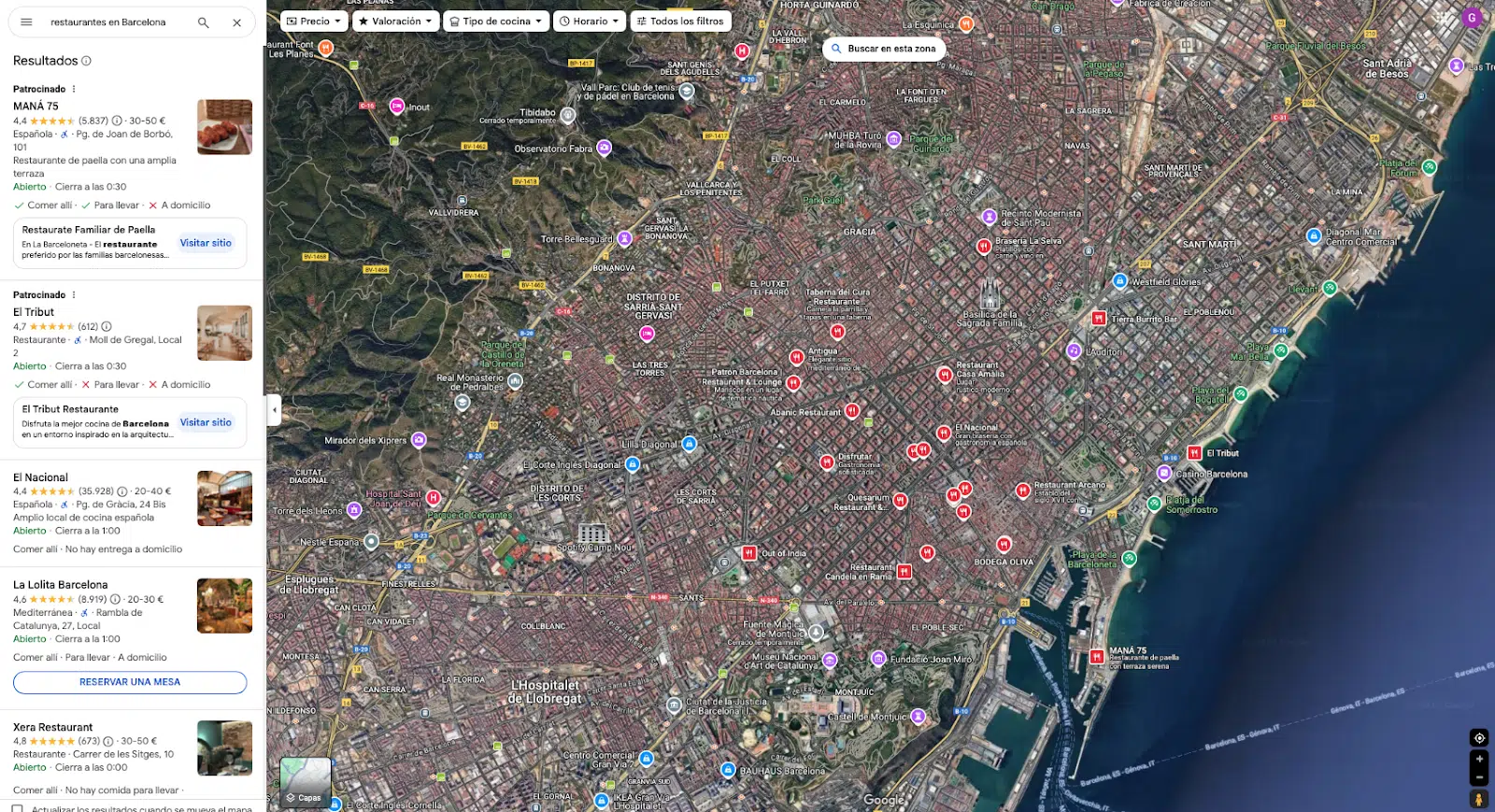Open MANÁ 75 listing title
1495x812 pixels.
point(36,107)
